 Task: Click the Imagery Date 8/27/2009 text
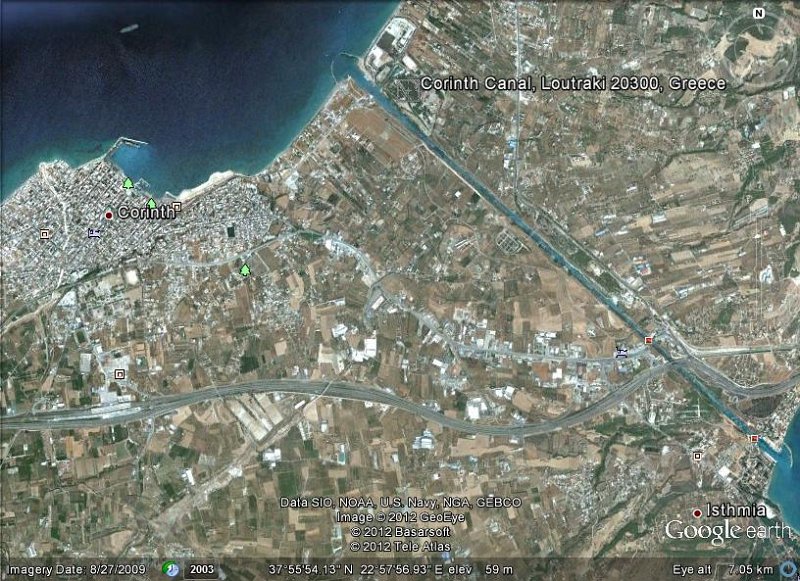(x=76, y=569)
